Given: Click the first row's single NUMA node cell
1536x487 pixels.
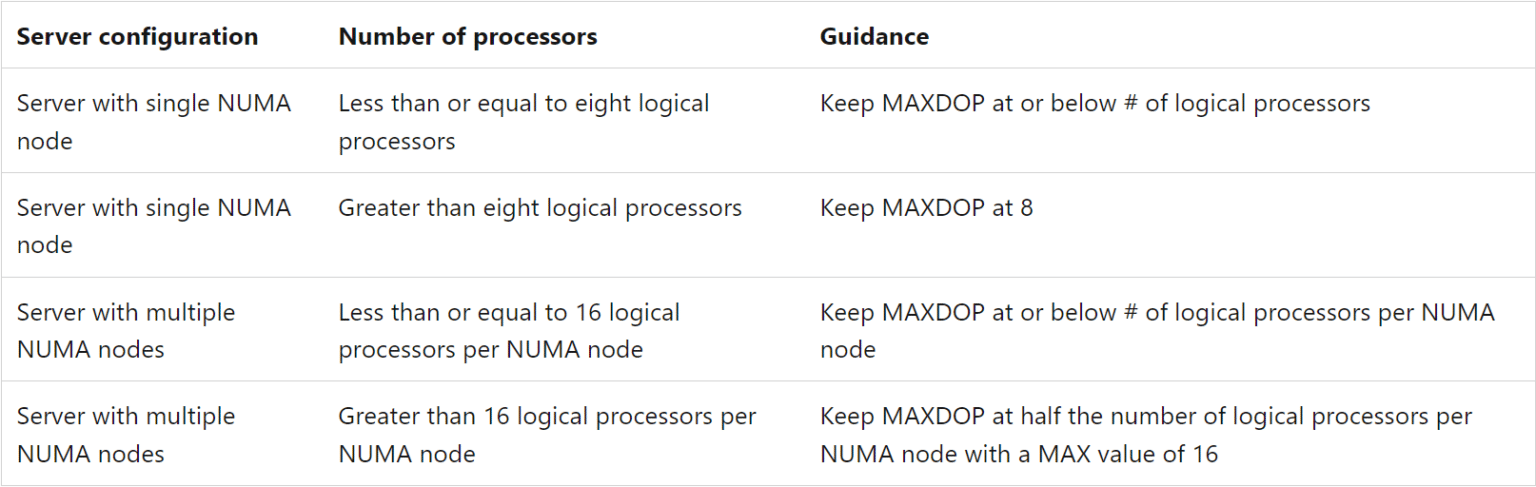Looking at the screenshot, I should point(154,122).
